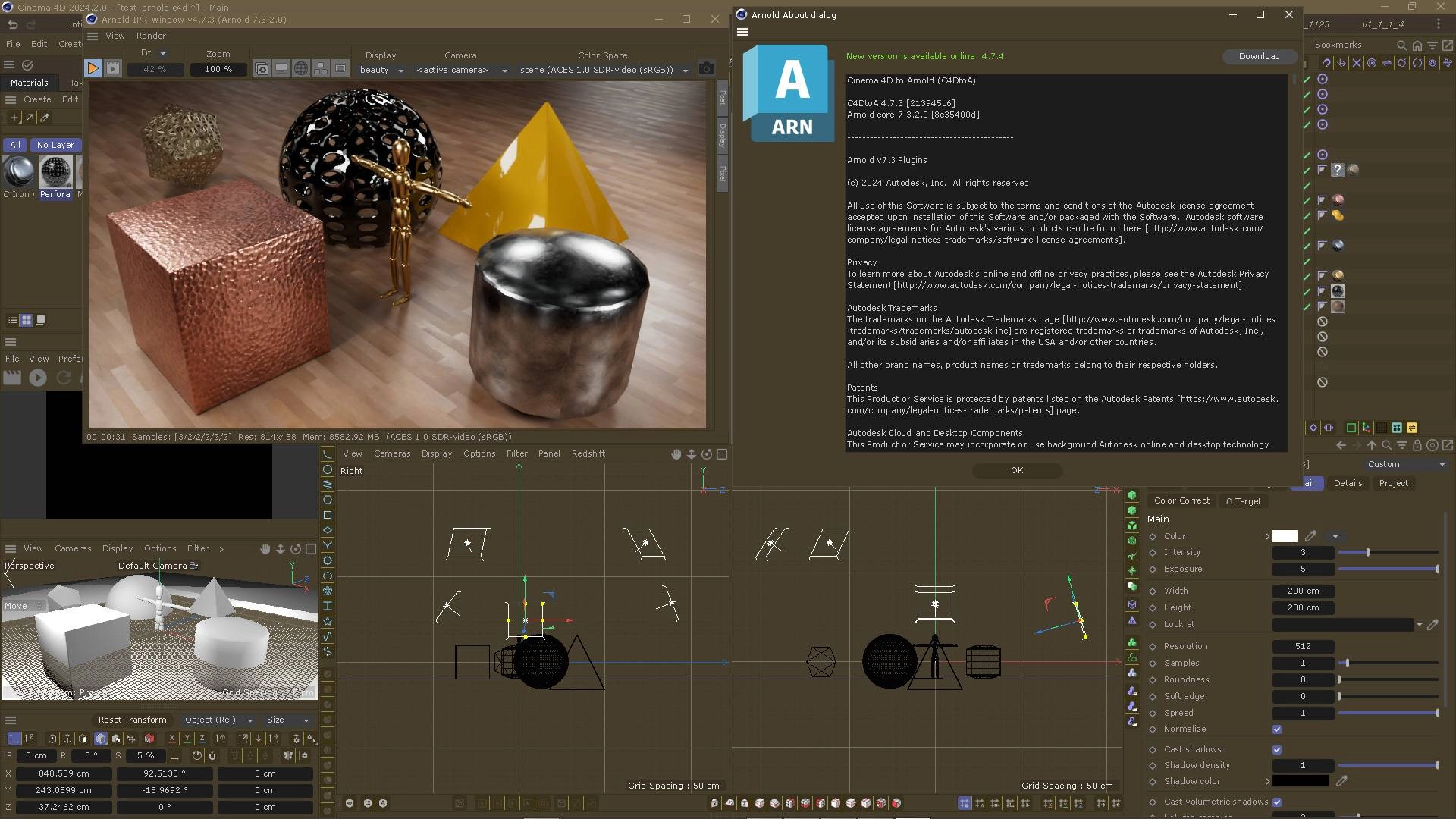Click the X axis lock icon
1456x819 pixels.
click(x=172, y=738)
